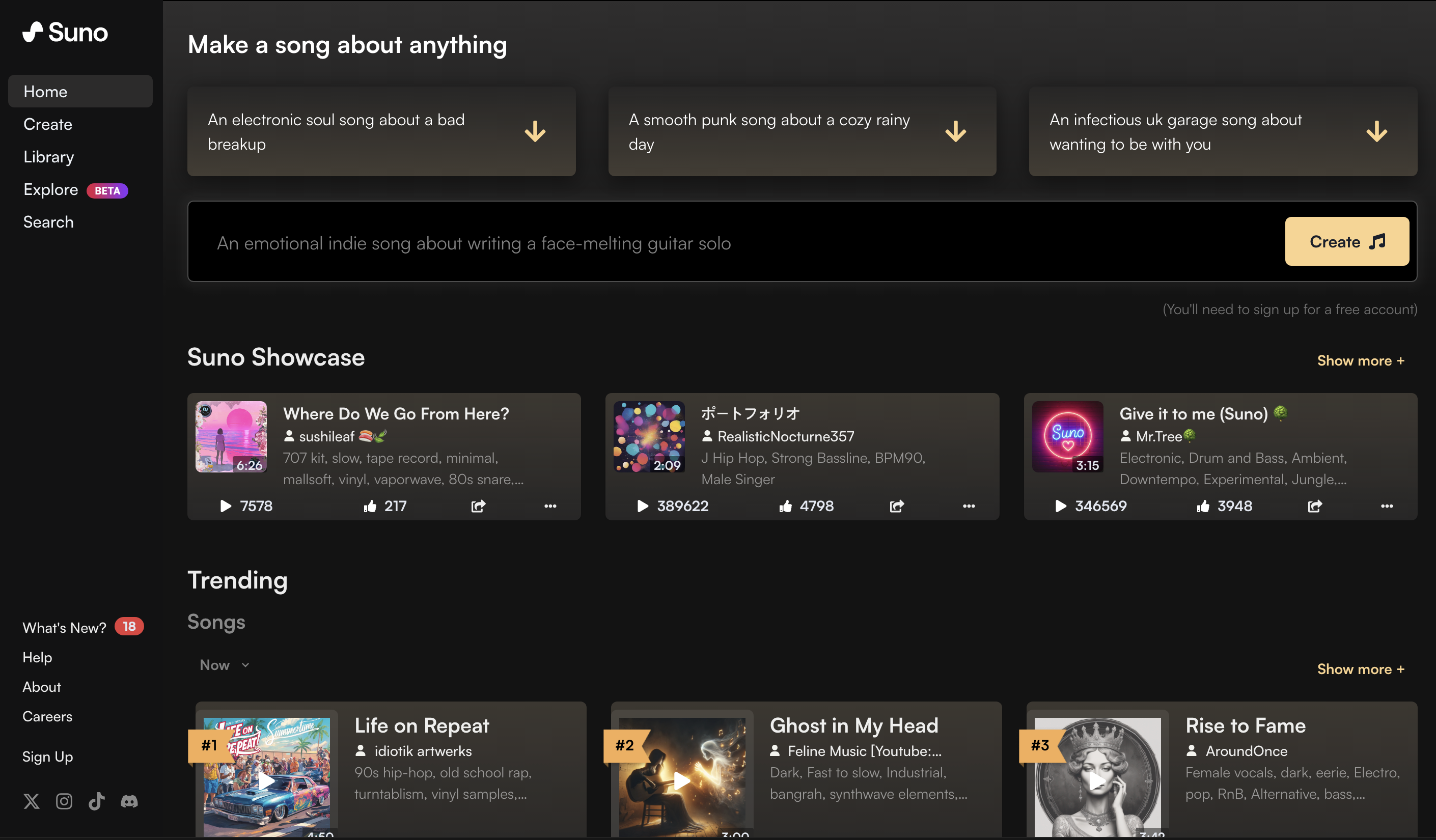Screen dimensions: 1436x840
Task: Like the song by RealisticNocturne357
Action: [786, 506]
